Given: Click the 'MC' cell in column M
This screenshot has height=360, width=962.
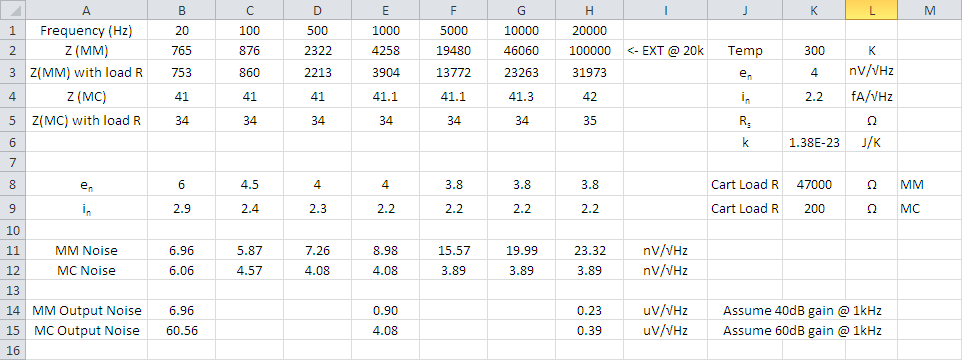Looking at the screenshot, I should click(x=929, y=209).
